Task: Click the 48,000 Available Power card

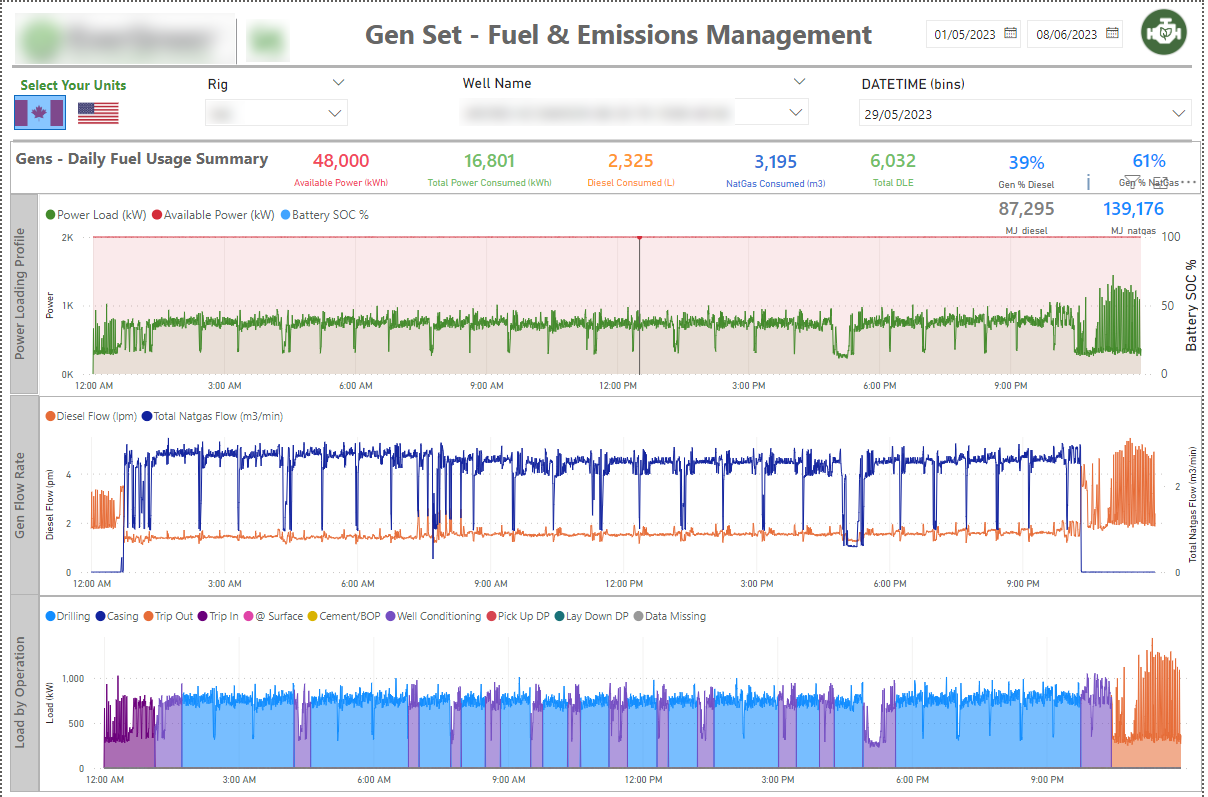Action: point(341,169)
